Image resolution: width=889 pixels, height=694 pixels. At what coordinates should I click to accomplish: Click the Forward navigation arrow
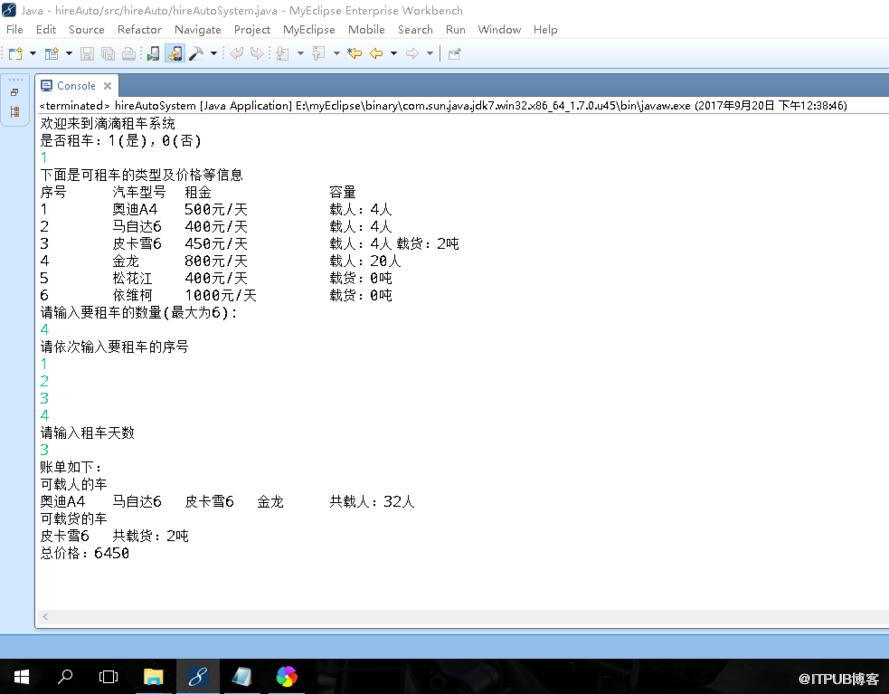point(412,54)
